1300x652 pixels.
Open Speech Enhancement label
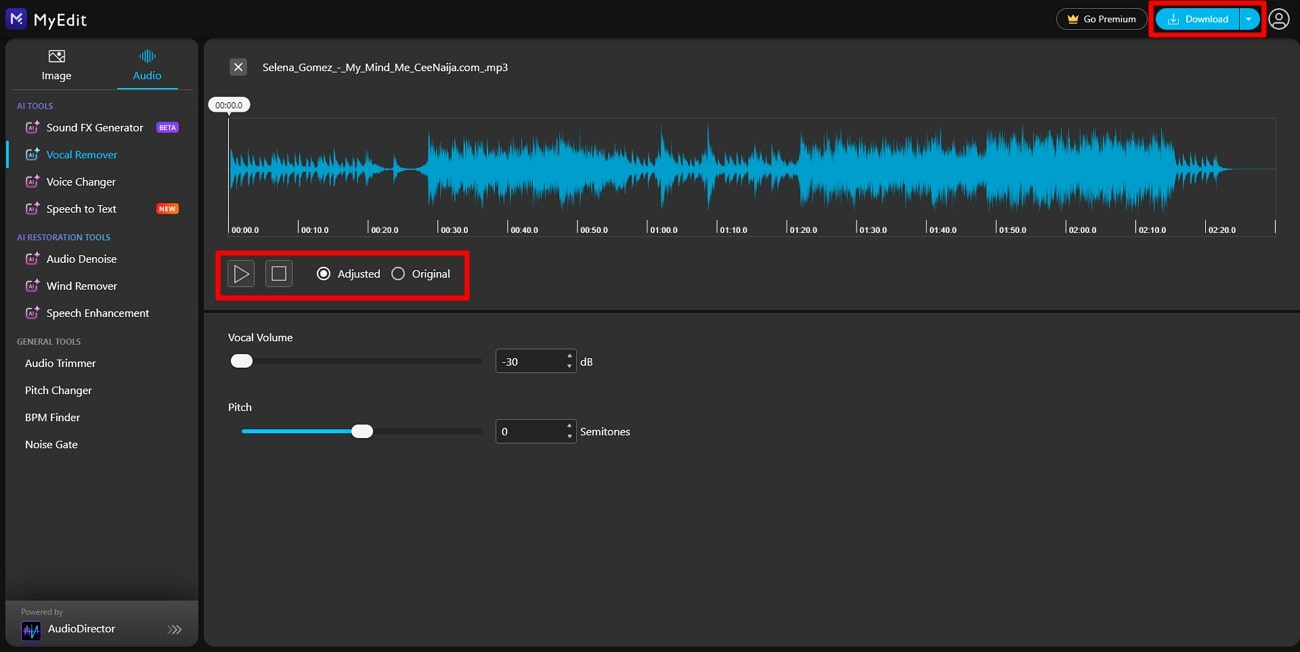click(98, 313)
